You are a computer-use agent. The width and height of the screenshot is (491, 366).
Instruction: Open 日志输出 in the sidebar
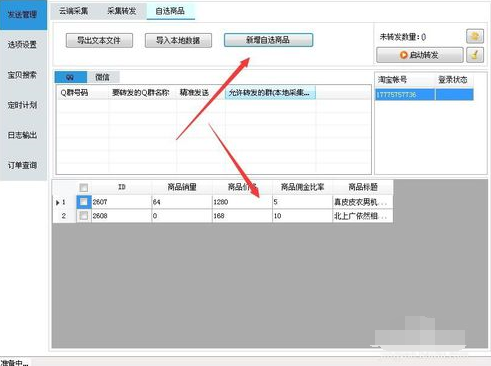[23, 135]
